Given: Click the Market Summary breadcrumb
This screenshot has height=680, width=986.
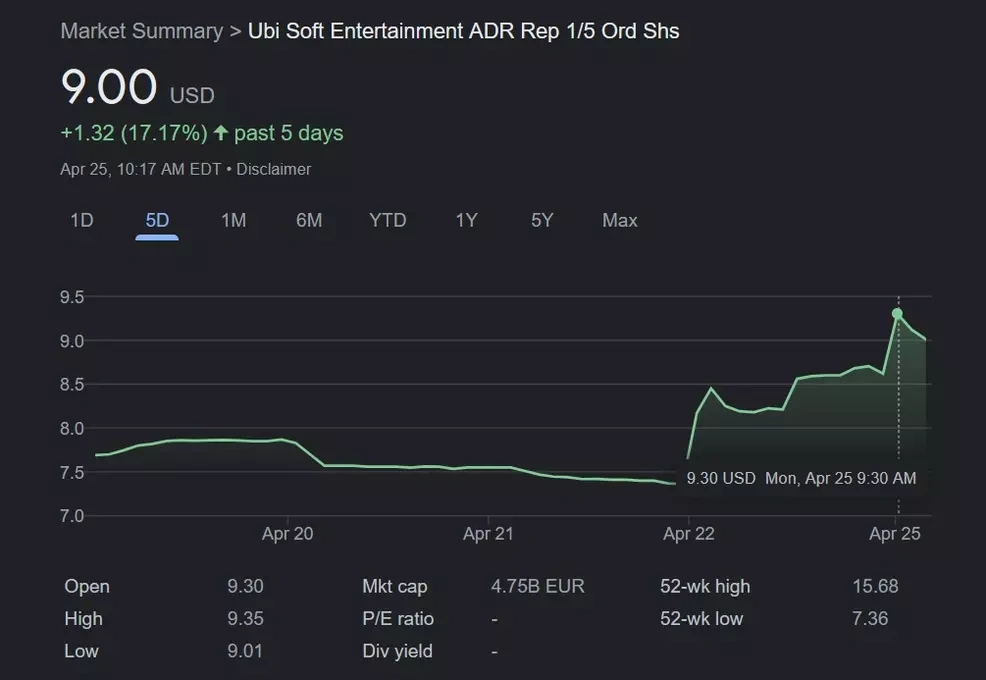Looking at the screenshot, I should pos(141,31).
